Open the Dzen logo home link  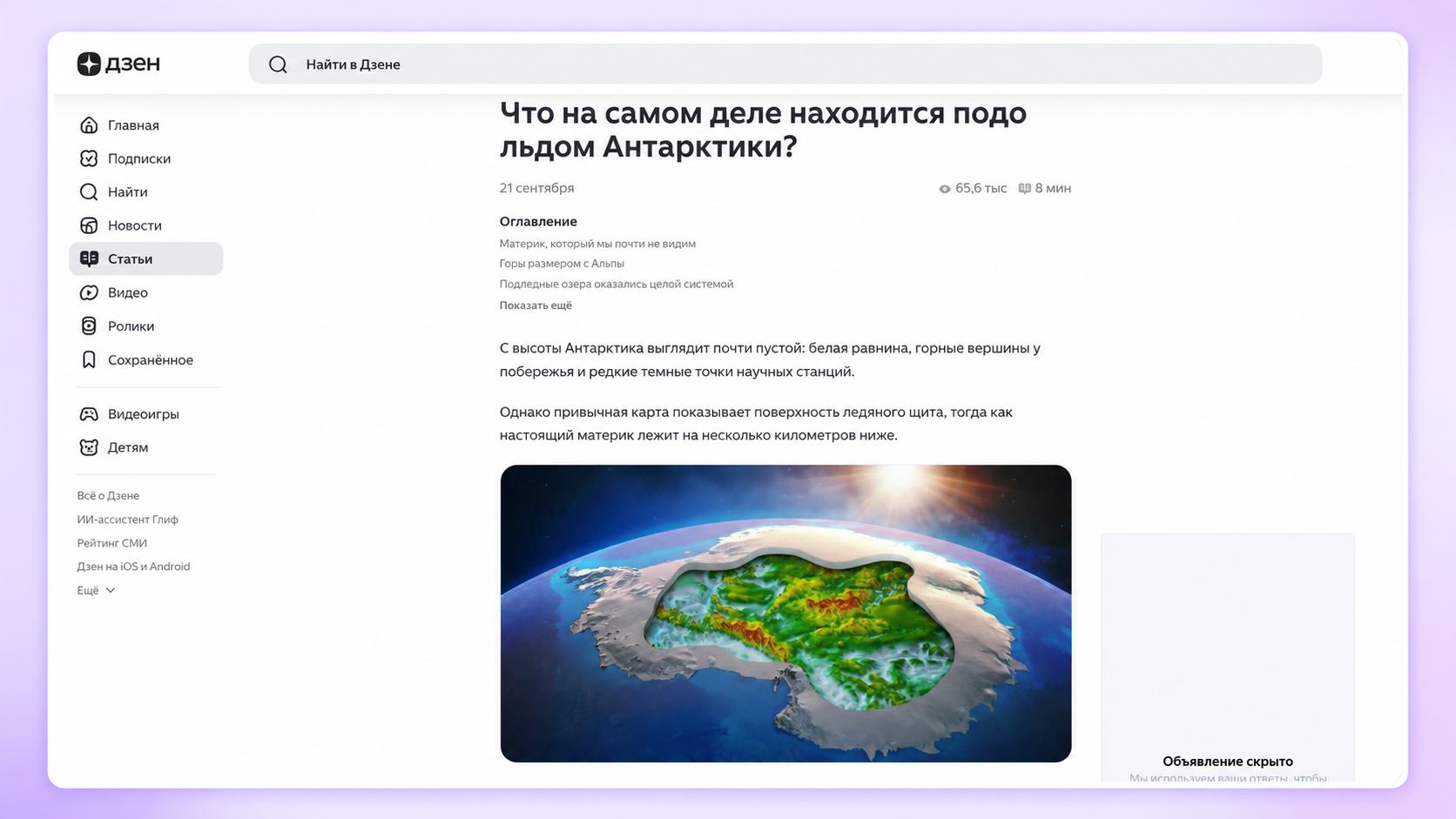point(118,64)
